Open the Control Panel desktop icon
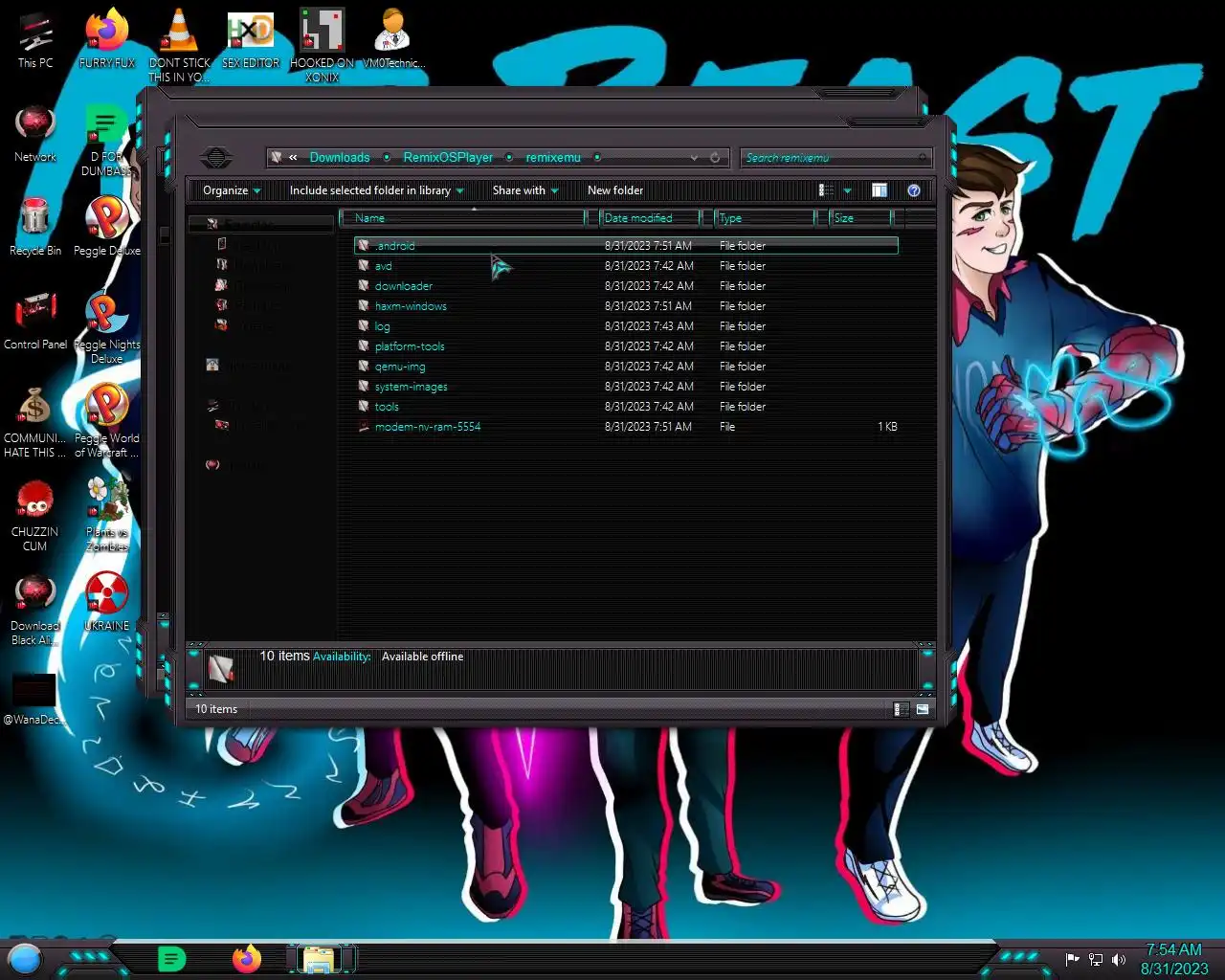 click(x=35, y=321)
